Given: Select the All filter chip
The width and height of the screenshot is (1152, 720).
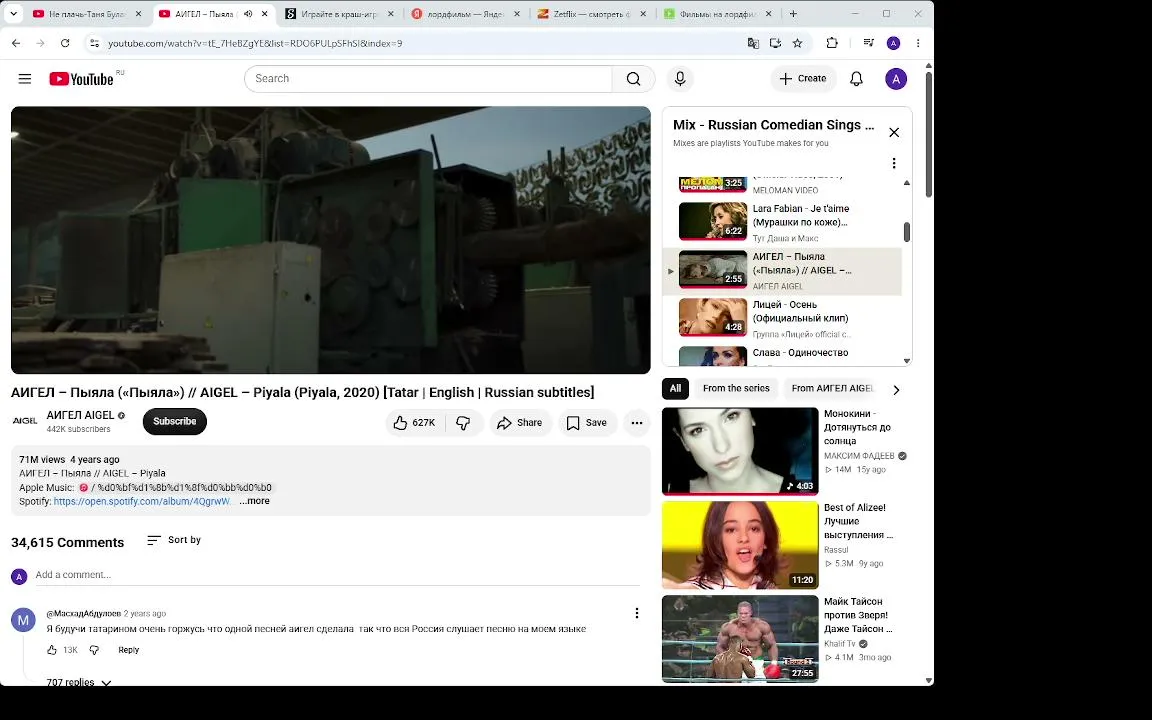Looking at the screenshot, I should (675, 389).
